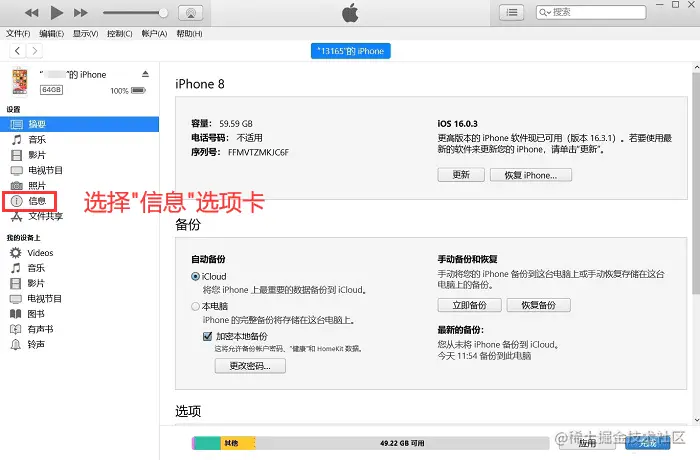Click the iPhone device thumbnail icon
The width and height of the screenshot is (700, 460).
(x=20, y=81)
